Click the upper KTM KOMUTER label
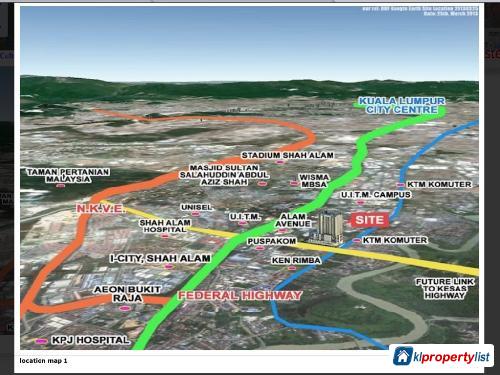 point(439,184)
